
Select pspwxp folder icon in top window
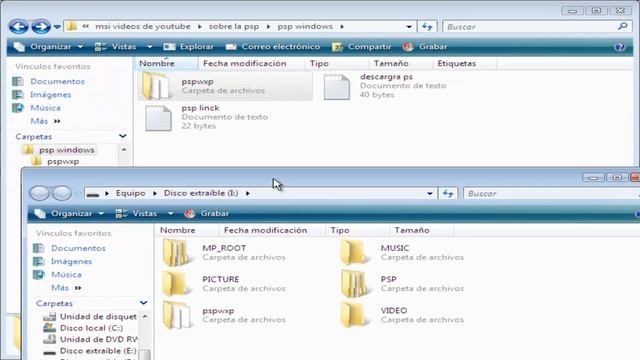156,86
